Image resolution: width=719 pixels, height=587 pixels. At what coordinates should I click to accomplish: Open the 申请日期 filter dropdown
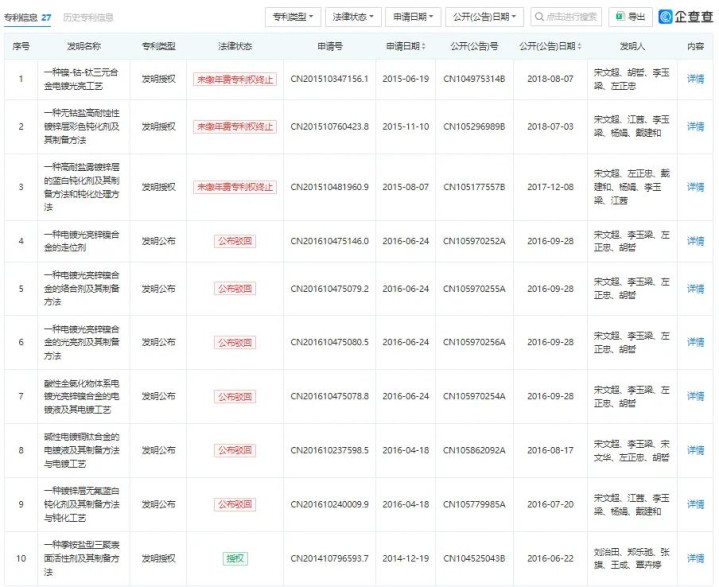click(413, 17)
